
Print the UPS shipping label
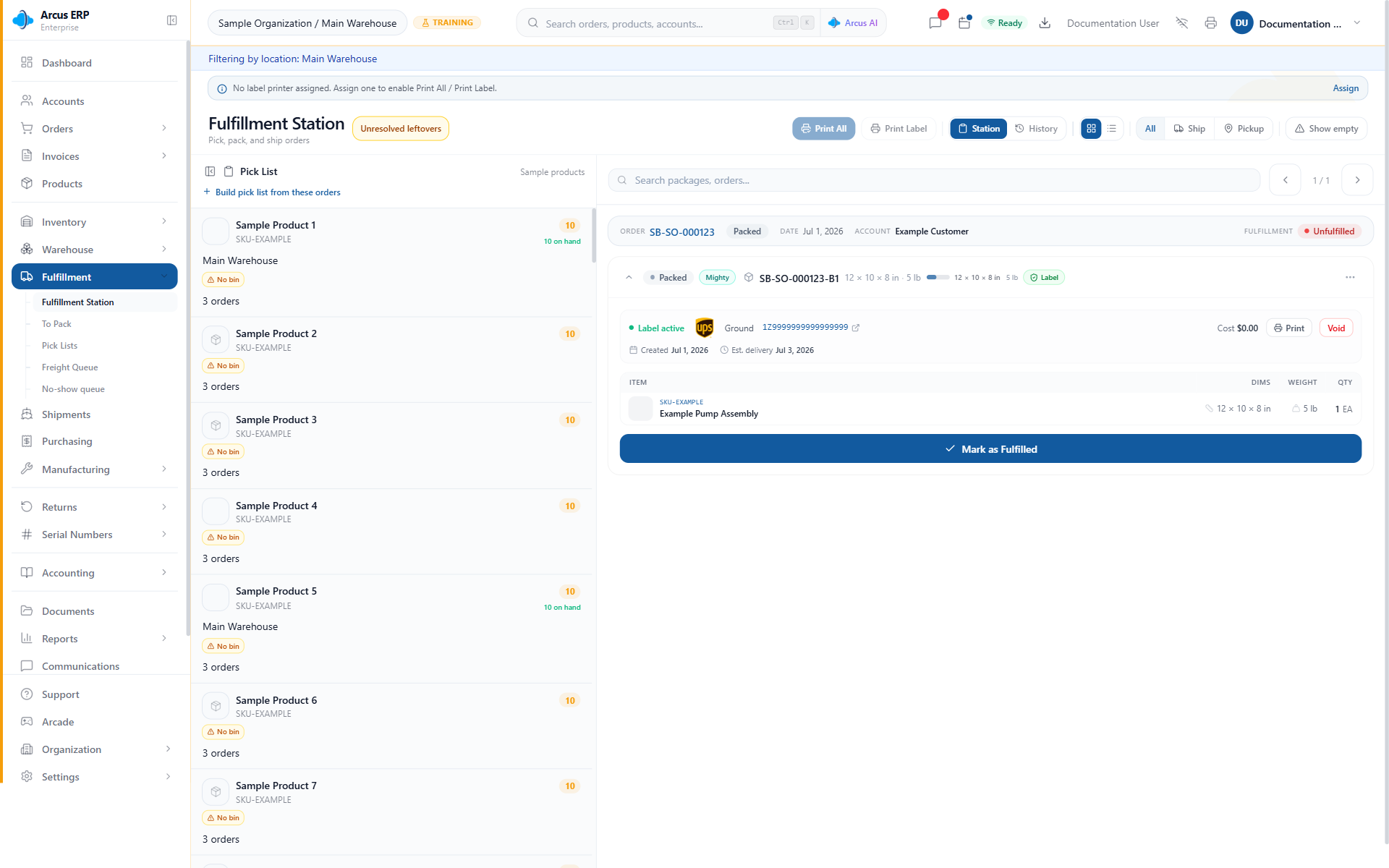1289,328
